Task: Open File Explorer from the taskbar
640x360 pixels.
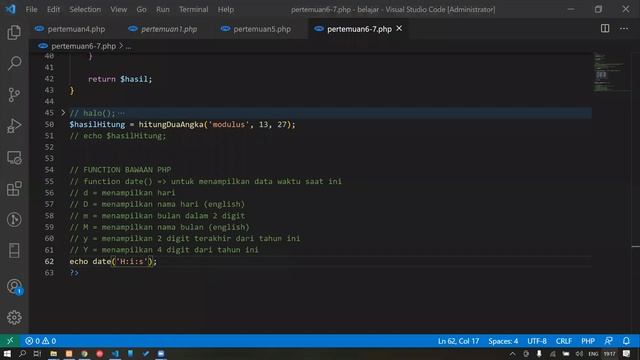Action: 53,354
